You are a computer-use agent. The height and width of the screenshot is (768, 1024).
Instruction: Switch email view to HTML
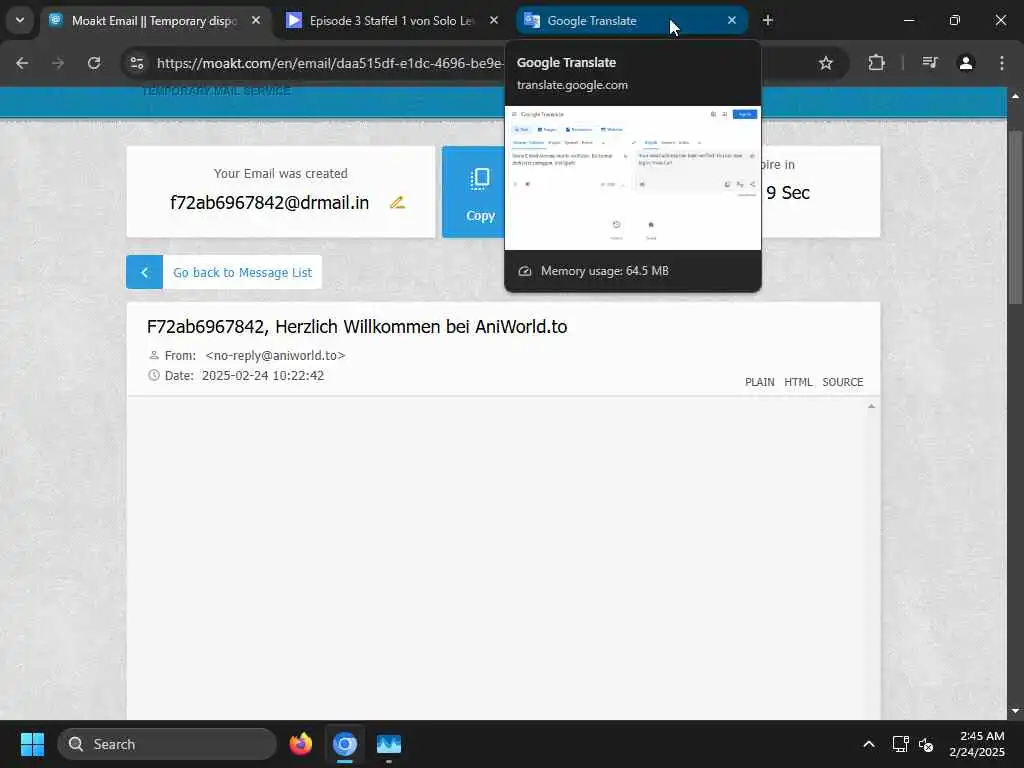[x=798, y=382]
